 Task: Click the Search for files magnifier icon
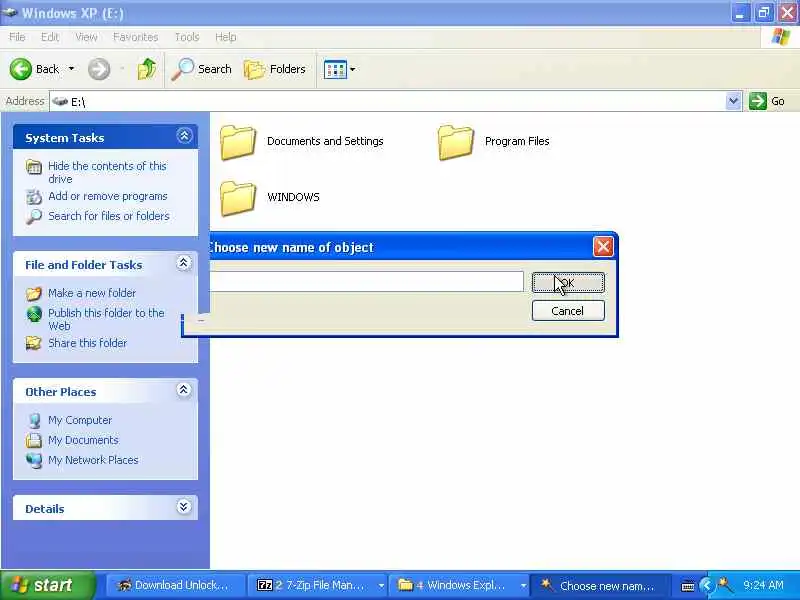[34, 217]
